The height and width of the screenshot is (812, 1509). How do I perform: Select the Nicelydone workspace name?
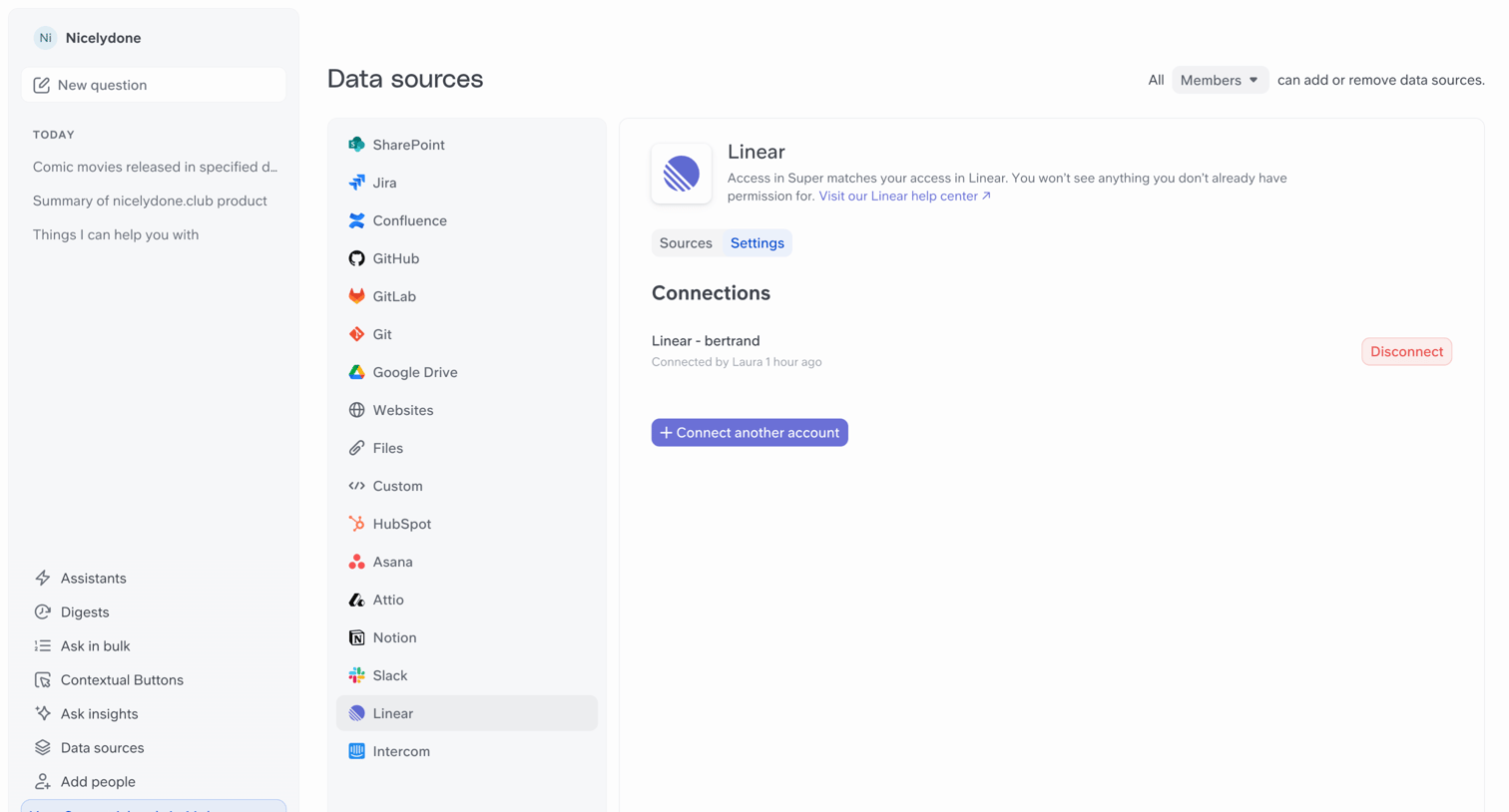tap(104, 38)
